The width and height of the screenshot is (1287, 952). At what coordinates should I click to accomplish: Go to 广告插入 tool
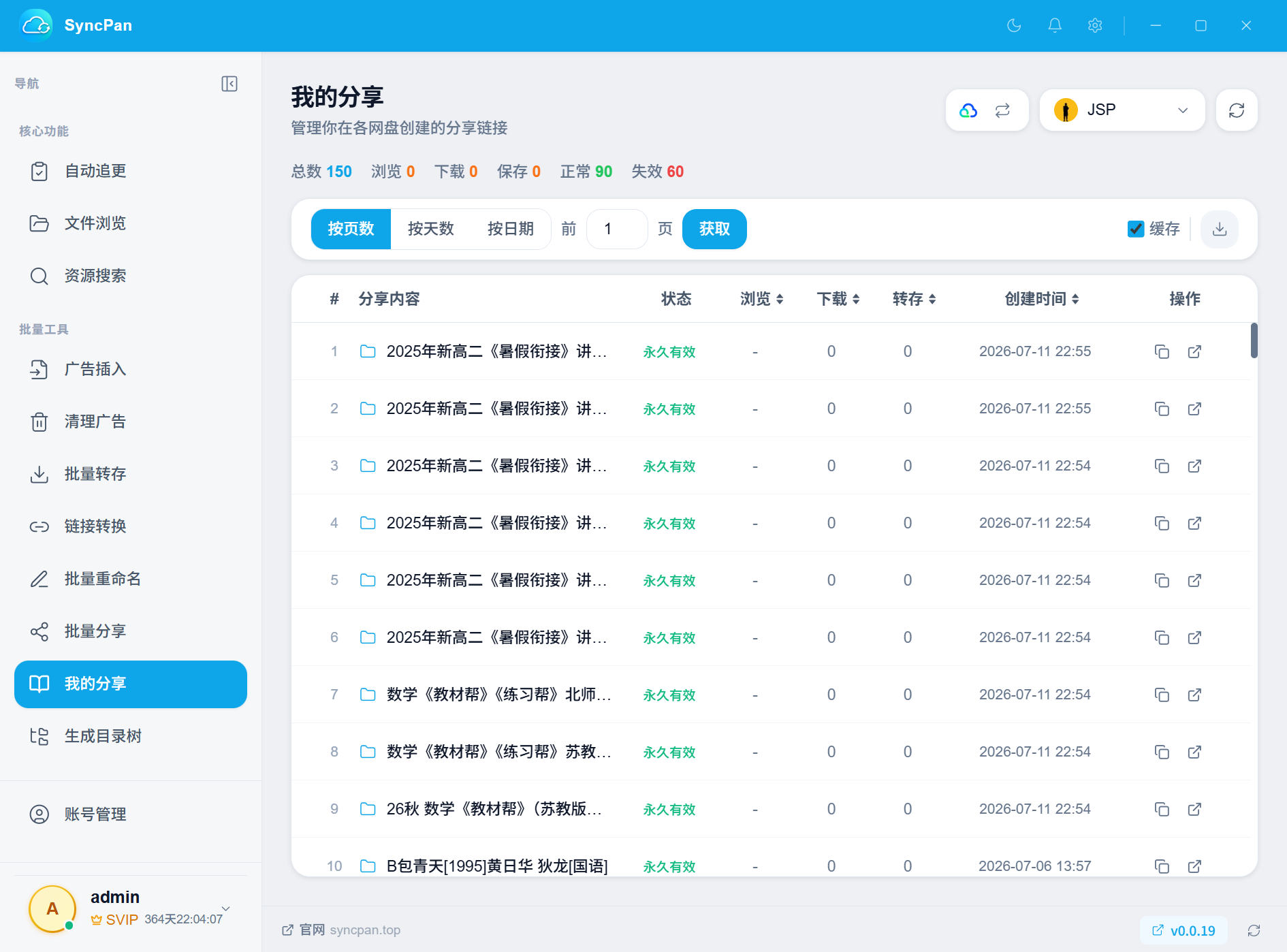click(x=131, y=369)
